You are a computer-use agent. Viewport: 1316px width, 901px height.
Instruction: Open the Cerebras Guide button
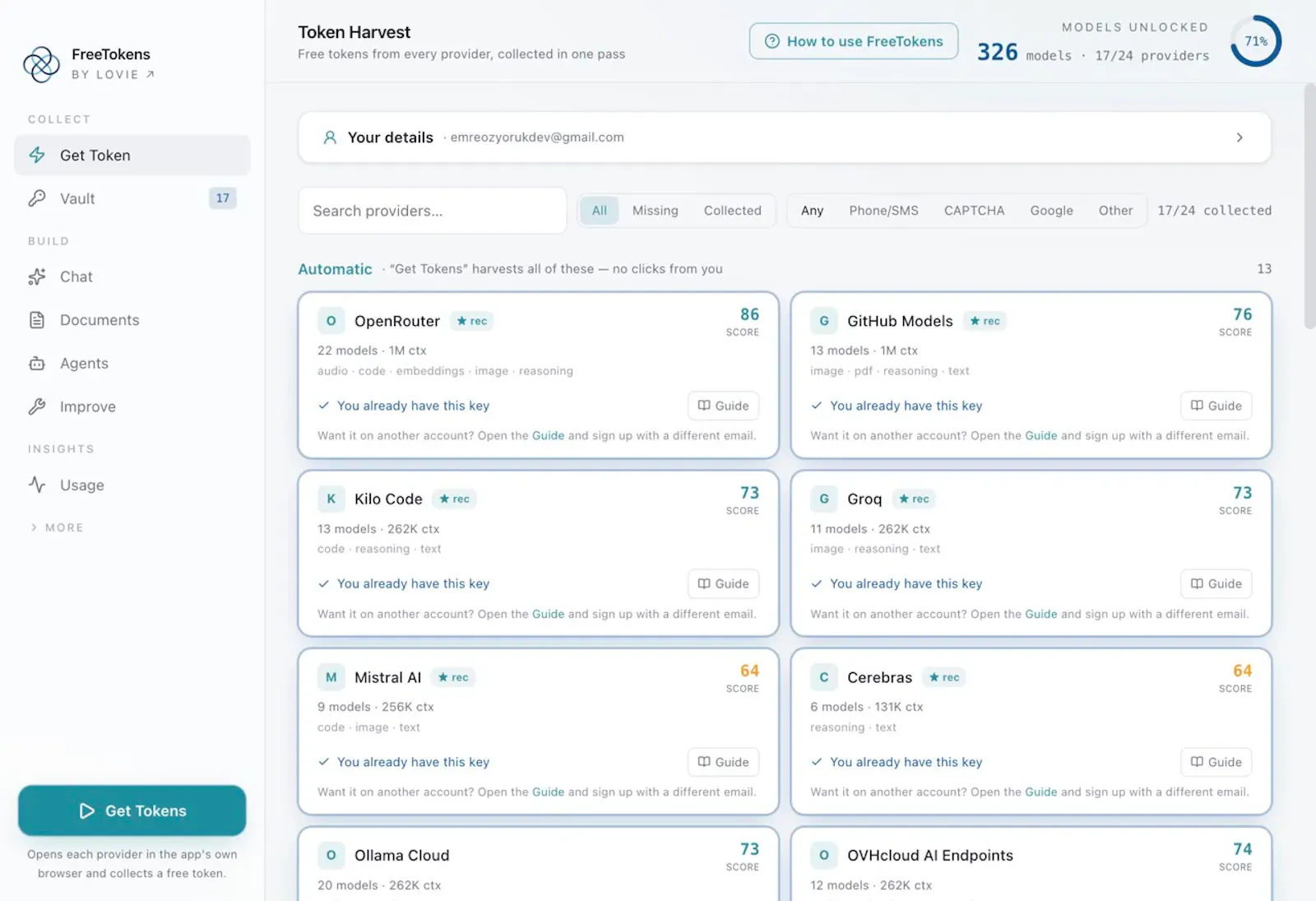click(1216, 762)
